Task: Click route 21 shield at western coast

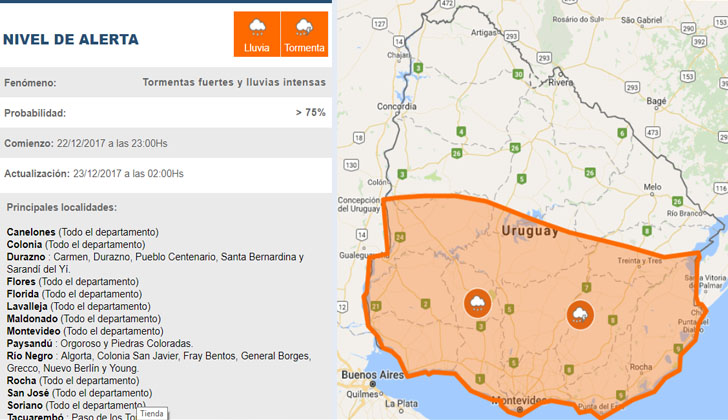Action: coord(376,306)
